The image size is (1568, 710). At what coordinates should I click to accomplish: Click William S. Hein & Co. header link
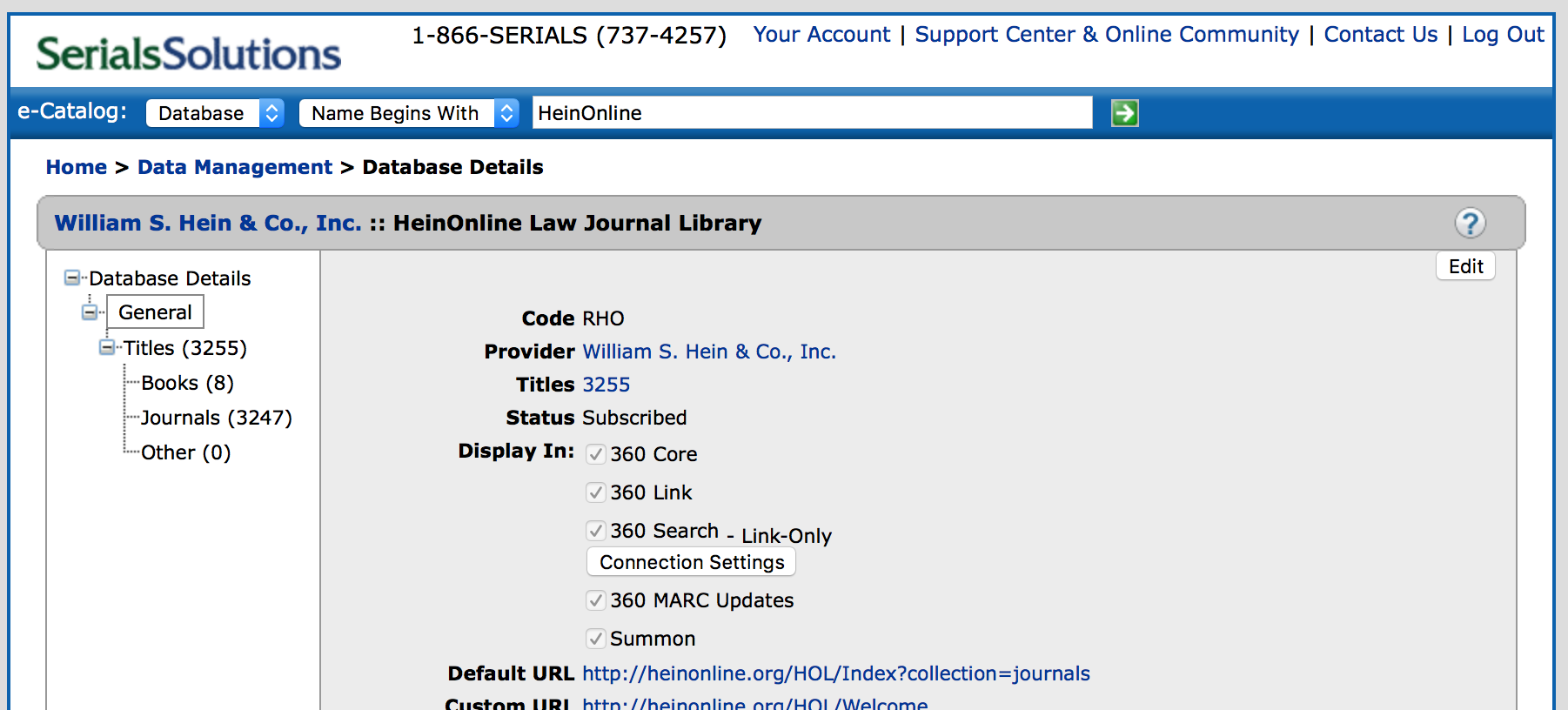[x=208, y=224]
